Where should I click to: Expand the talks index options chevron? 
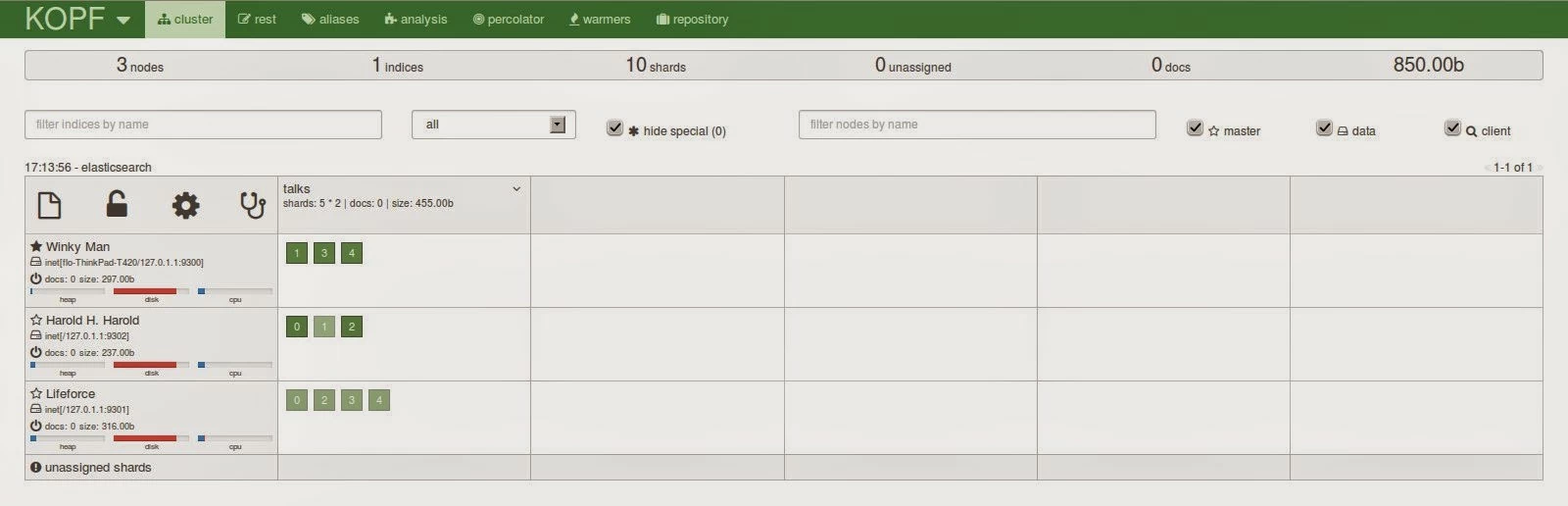click(x=516, y=188)
